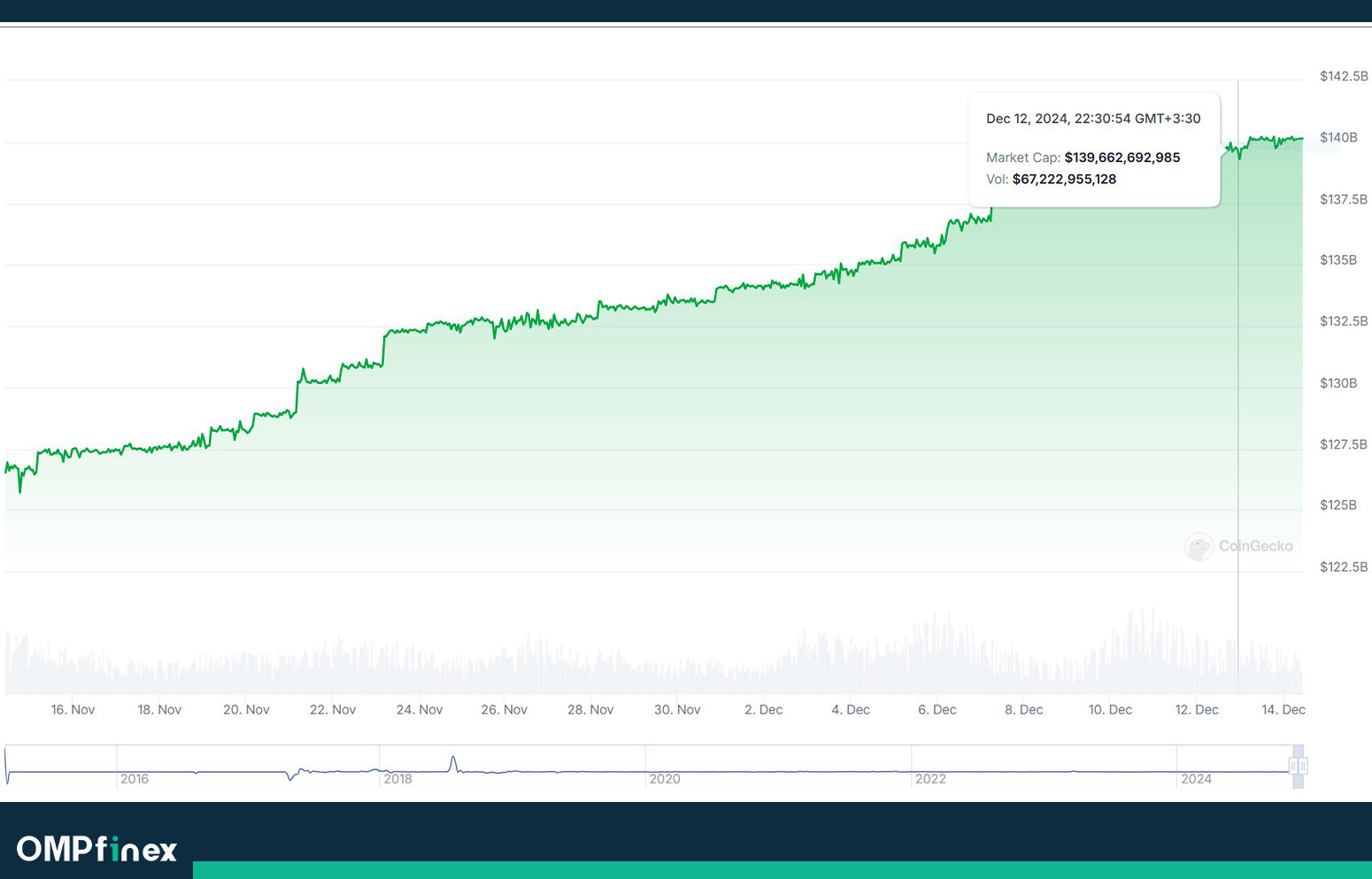Click the tooltip date Dec 12, 2024

click(x=1026, y=119)
